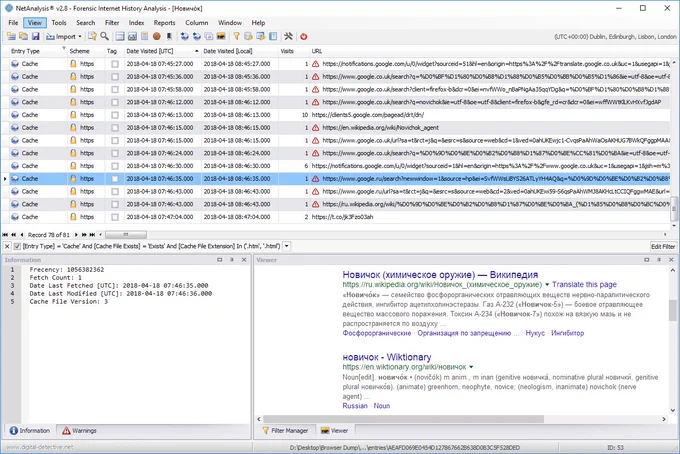
Task: Tick tag checkbox for selected 07:46:35 row
Action: click(115, 179)
